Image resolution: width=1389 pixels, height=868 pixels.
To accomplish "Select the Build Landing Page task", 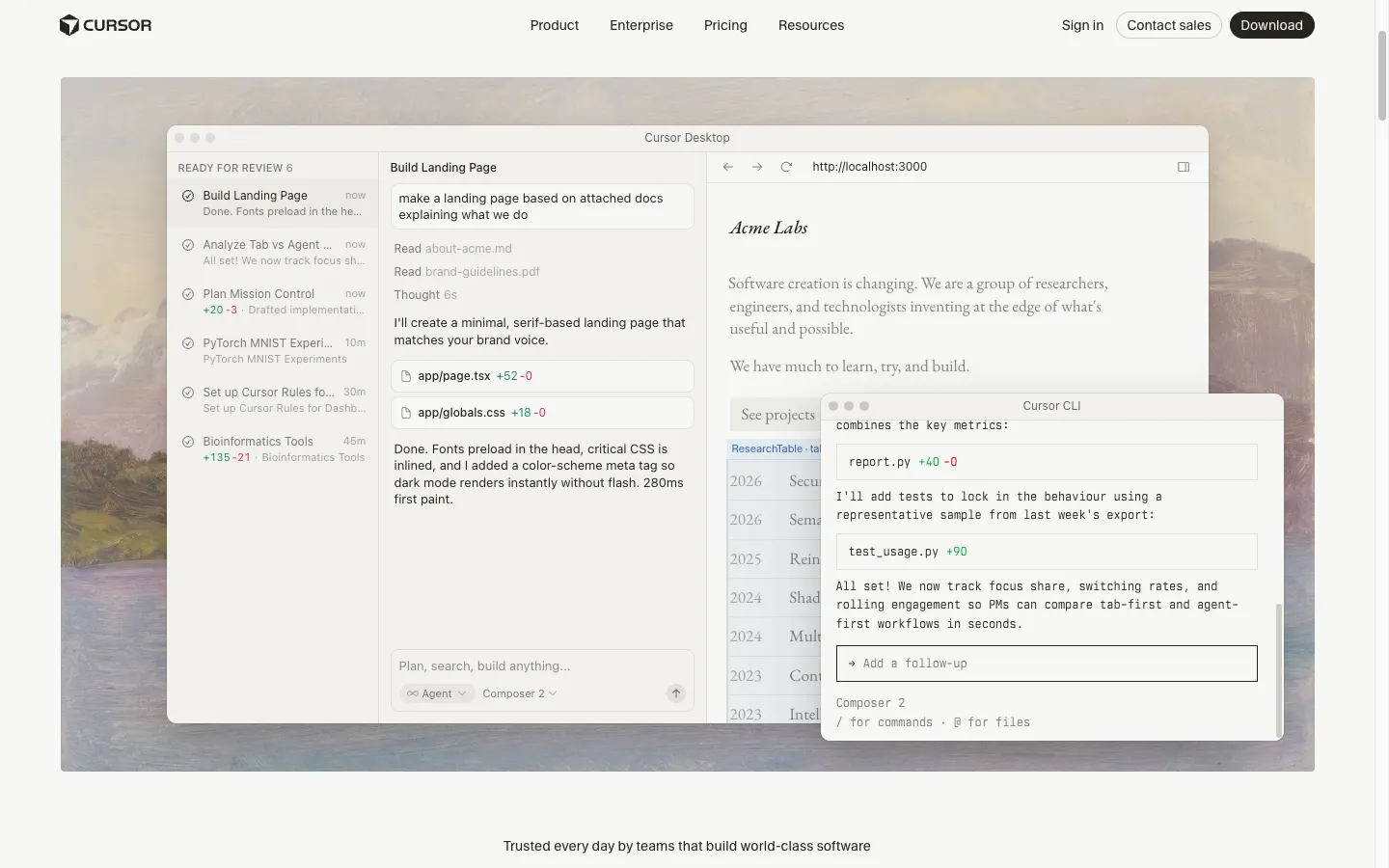I will pos(274,203).
